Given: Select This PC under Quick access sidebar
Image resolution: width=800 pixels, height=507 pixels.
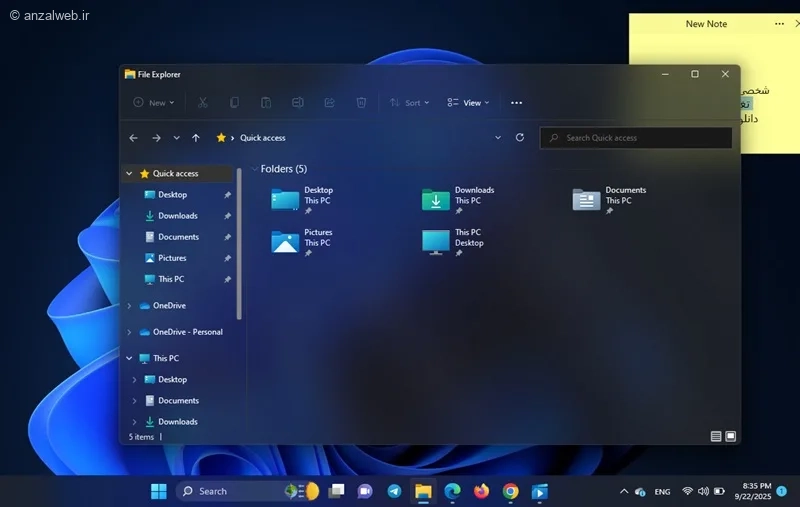Looking at the screenshot, I should [171, 279].
